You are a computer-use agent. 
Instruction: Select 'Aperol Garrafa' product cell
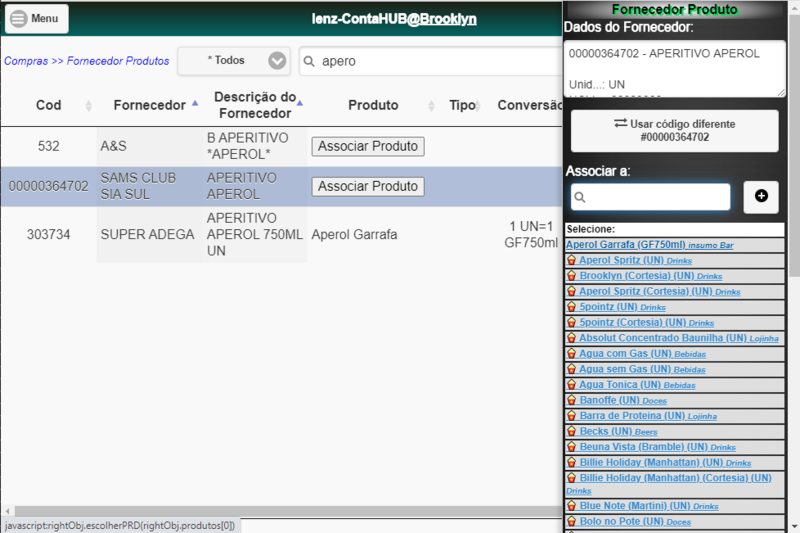(354, 235)
